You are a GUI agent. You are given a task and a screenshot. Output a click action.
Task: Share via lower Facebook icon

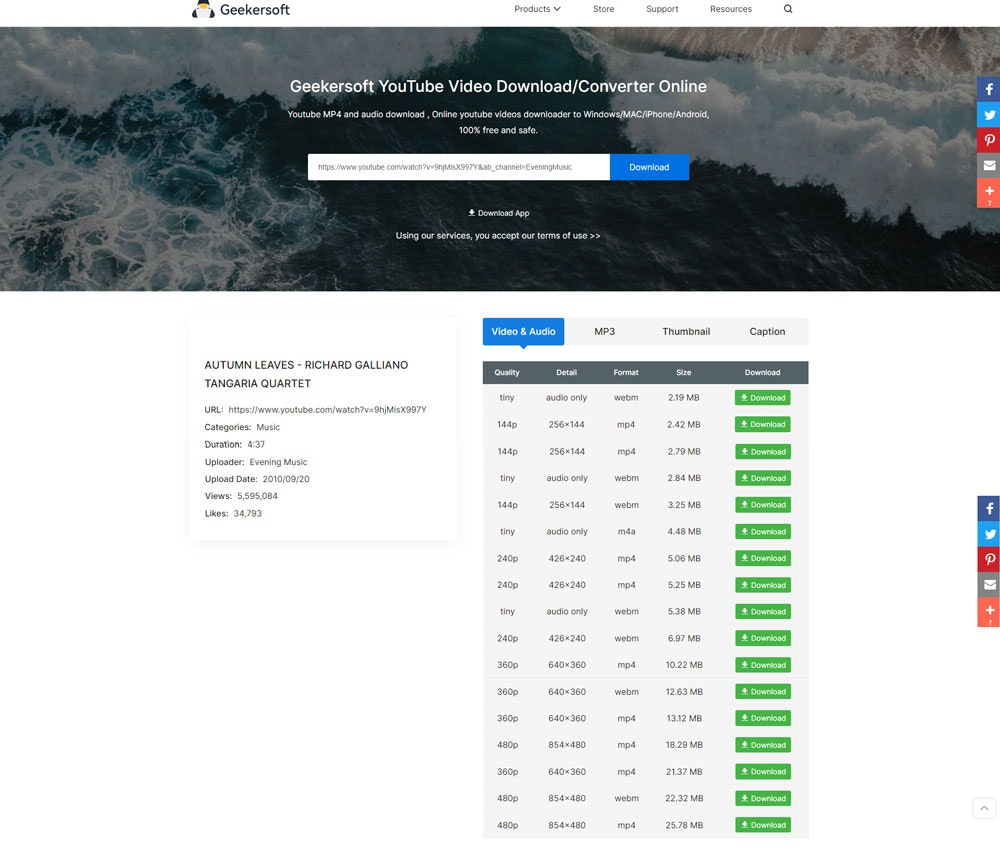coord(989,508)
